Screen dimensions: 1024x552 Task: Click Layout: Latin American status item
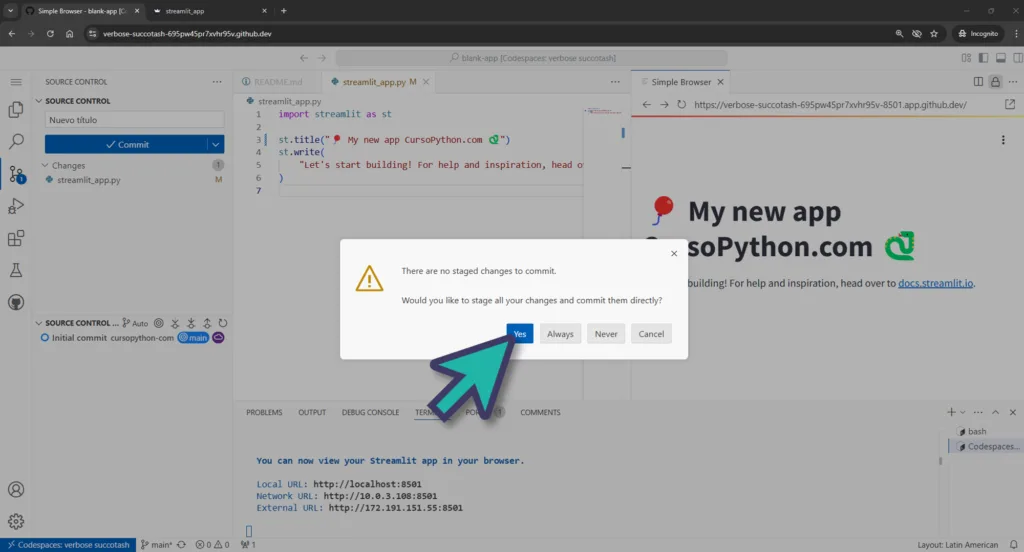(957, 545)
